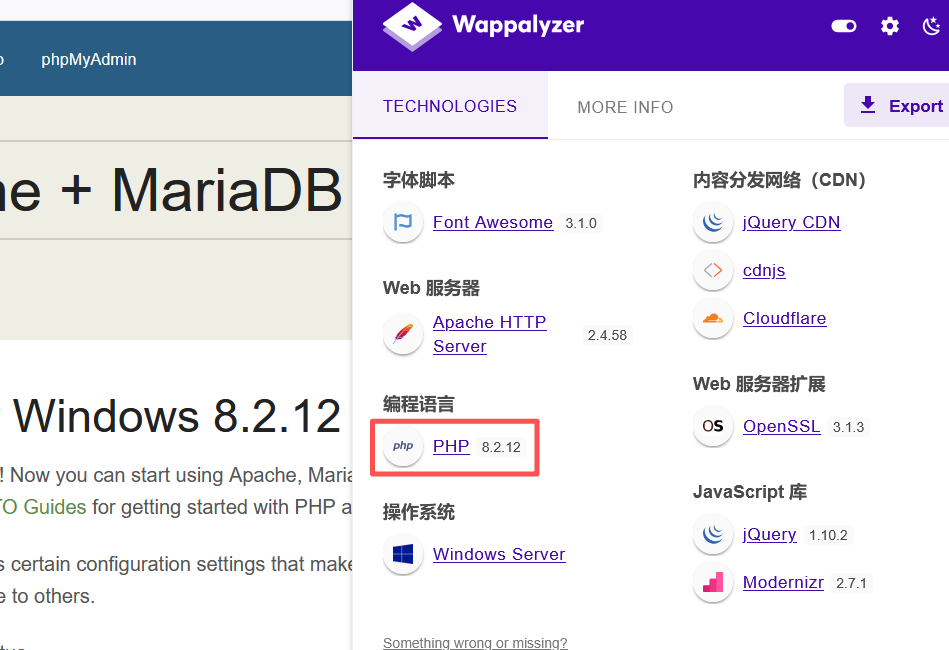The width and height of the screenshot is (949, 650).
Task: Click the OpenSSL version 3.1.3 badge
Action: 849,427
